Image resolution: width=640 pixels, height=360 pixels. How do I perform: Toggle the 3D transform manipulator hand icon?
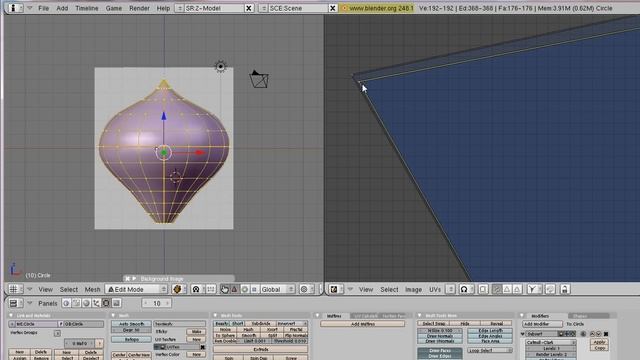(224, 289)
